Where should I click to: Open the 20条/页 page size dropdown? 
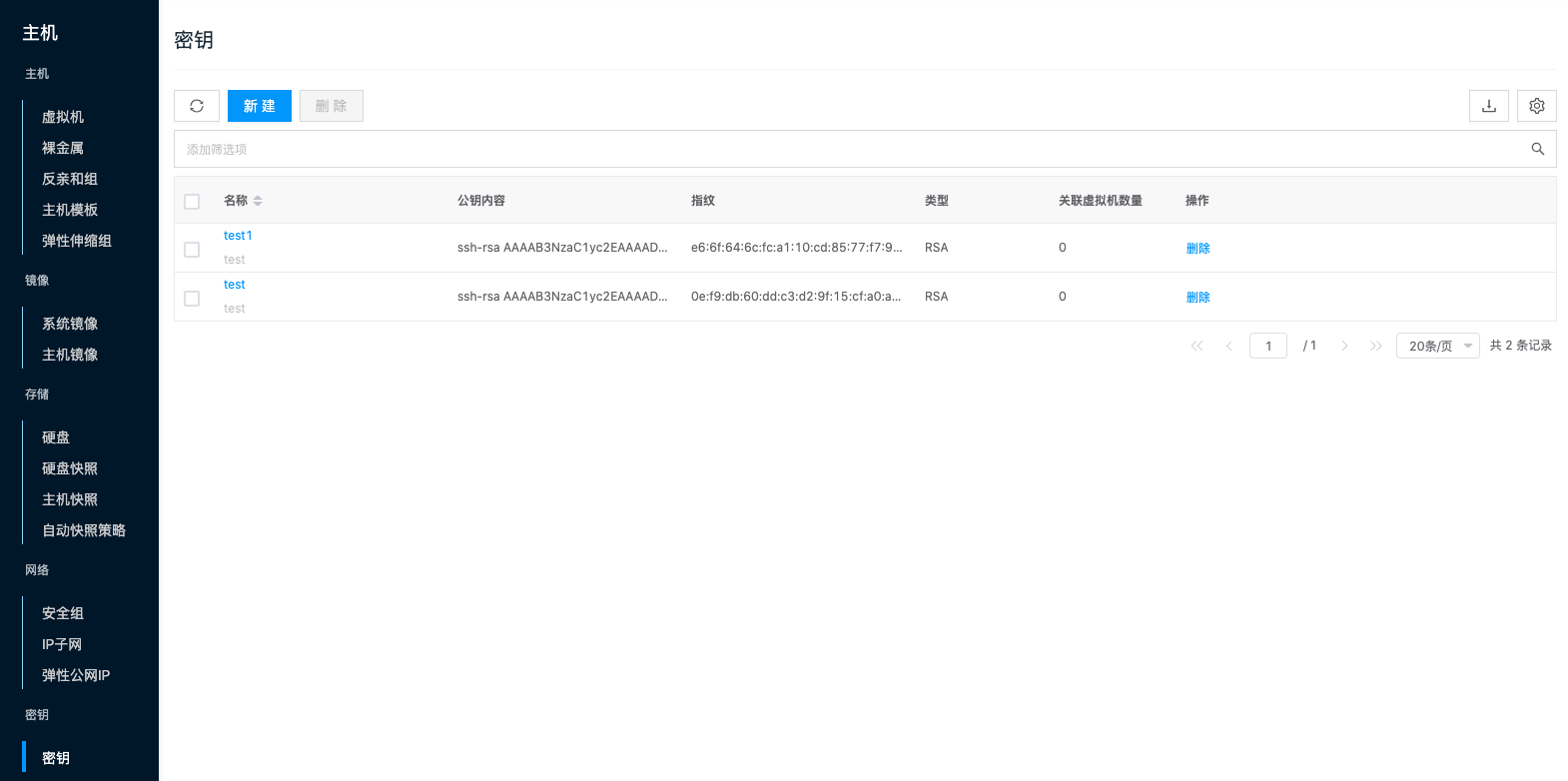(x=1437, y=346)
